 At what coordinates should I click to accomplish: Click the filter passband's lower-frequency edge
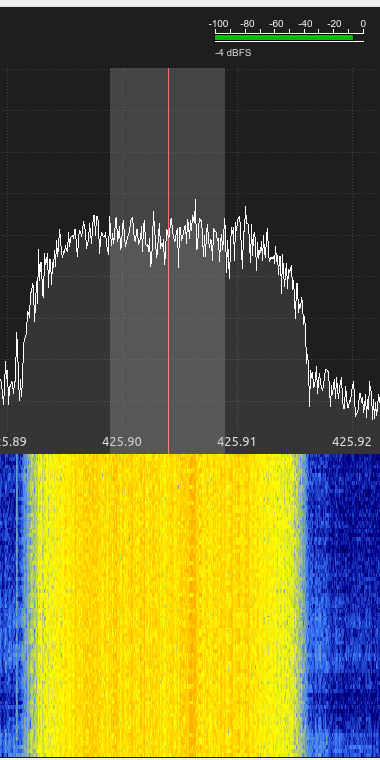(x=110, y=261)
